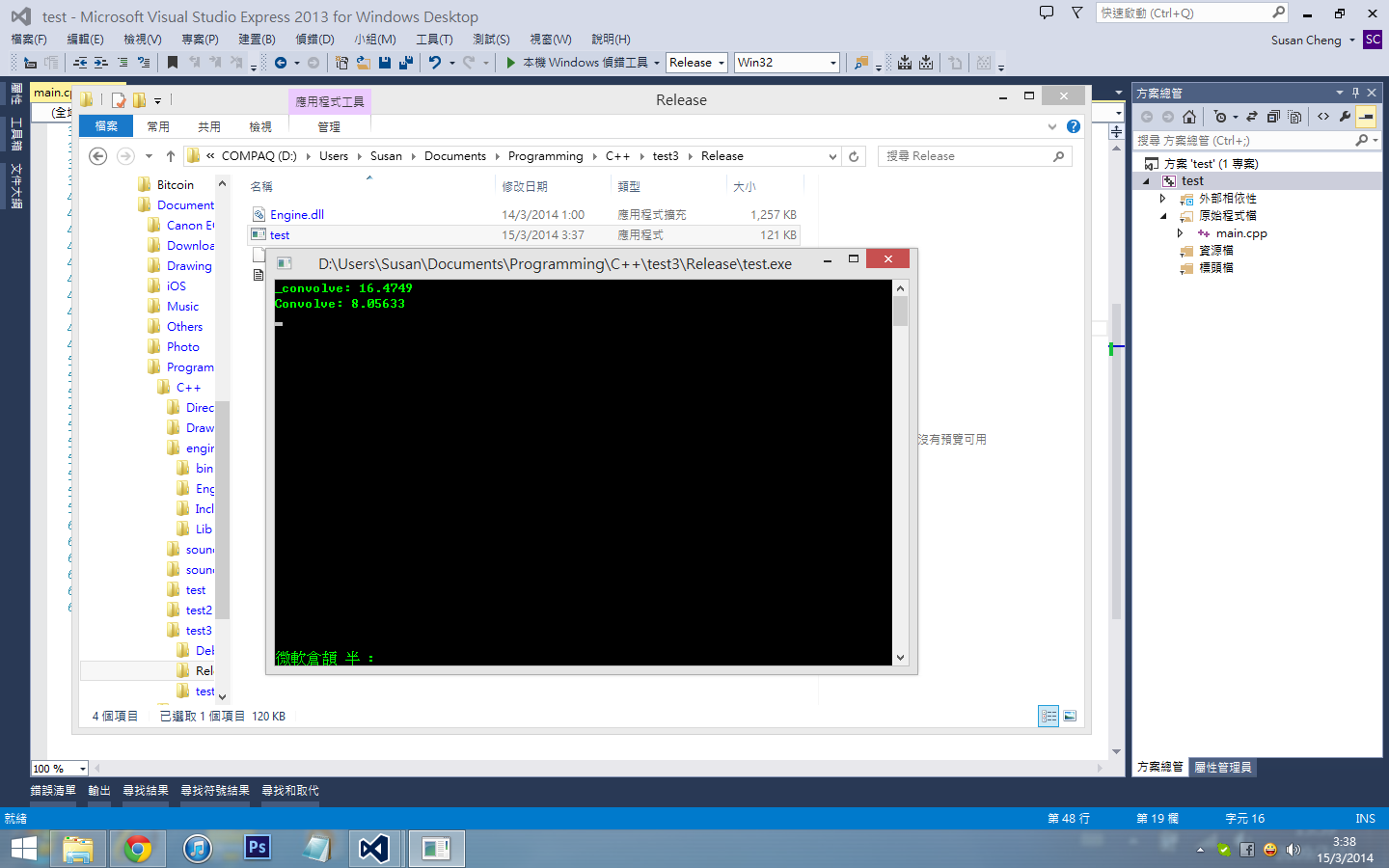Click the refresh icon beside the Explorer address bar
Screen dimensions: 1389x868
coord(854,156)
